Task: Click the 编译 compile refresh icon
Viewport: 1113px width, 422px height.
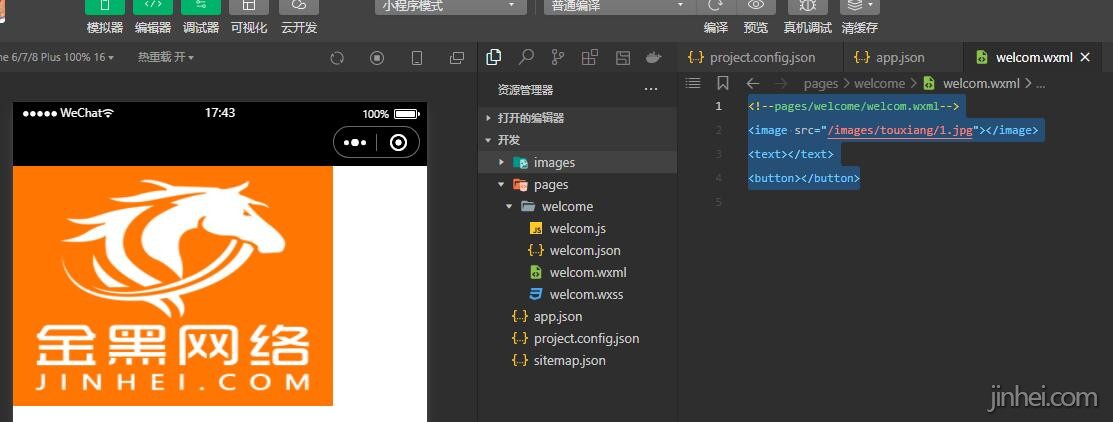Action: 716,6
